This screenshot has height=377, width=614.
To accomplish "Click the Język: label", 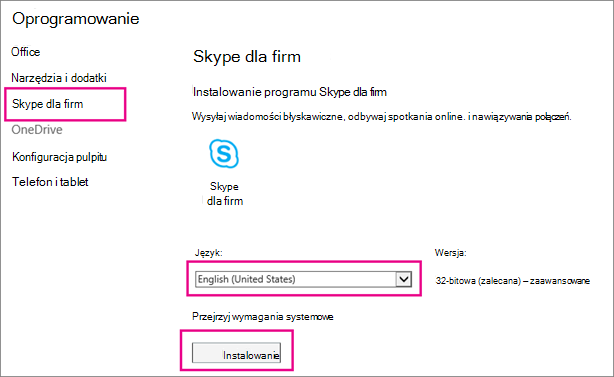I will click(x=209, y=253).
